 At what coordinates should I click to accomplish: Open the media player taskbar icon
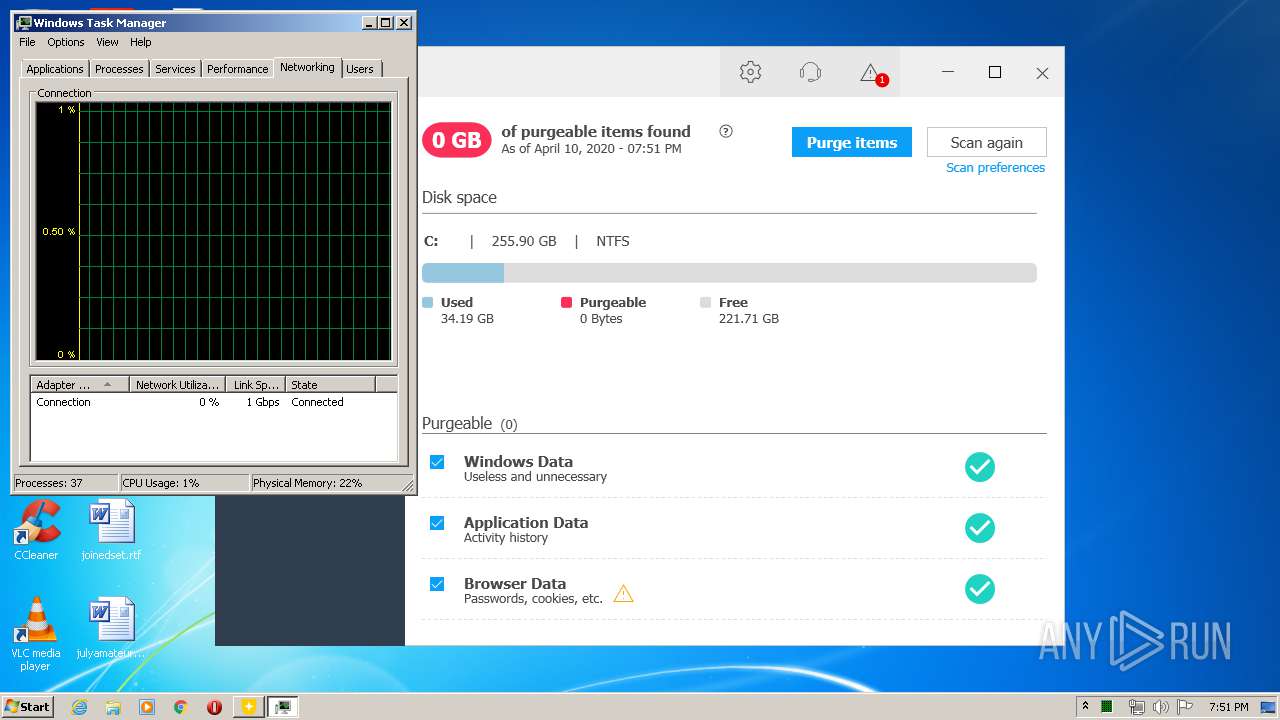[147, 707]
